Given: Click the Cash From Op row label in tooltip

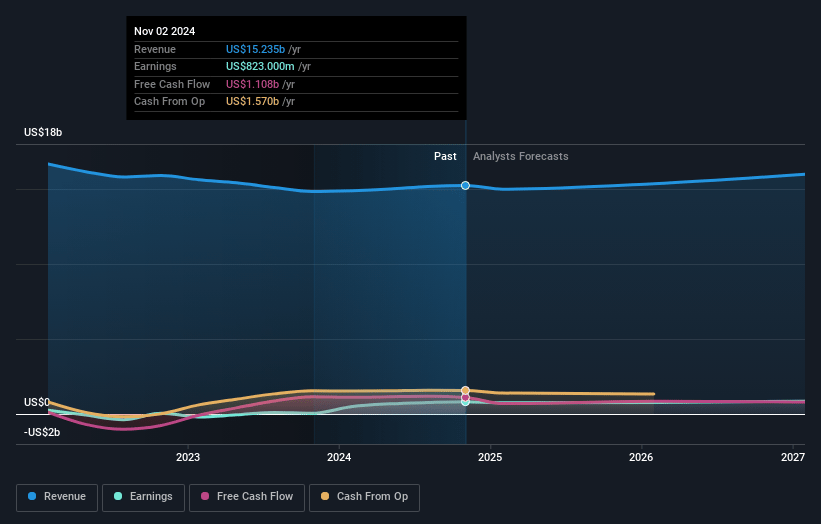Looking at the screenshot, I should [x=170, y=102].
